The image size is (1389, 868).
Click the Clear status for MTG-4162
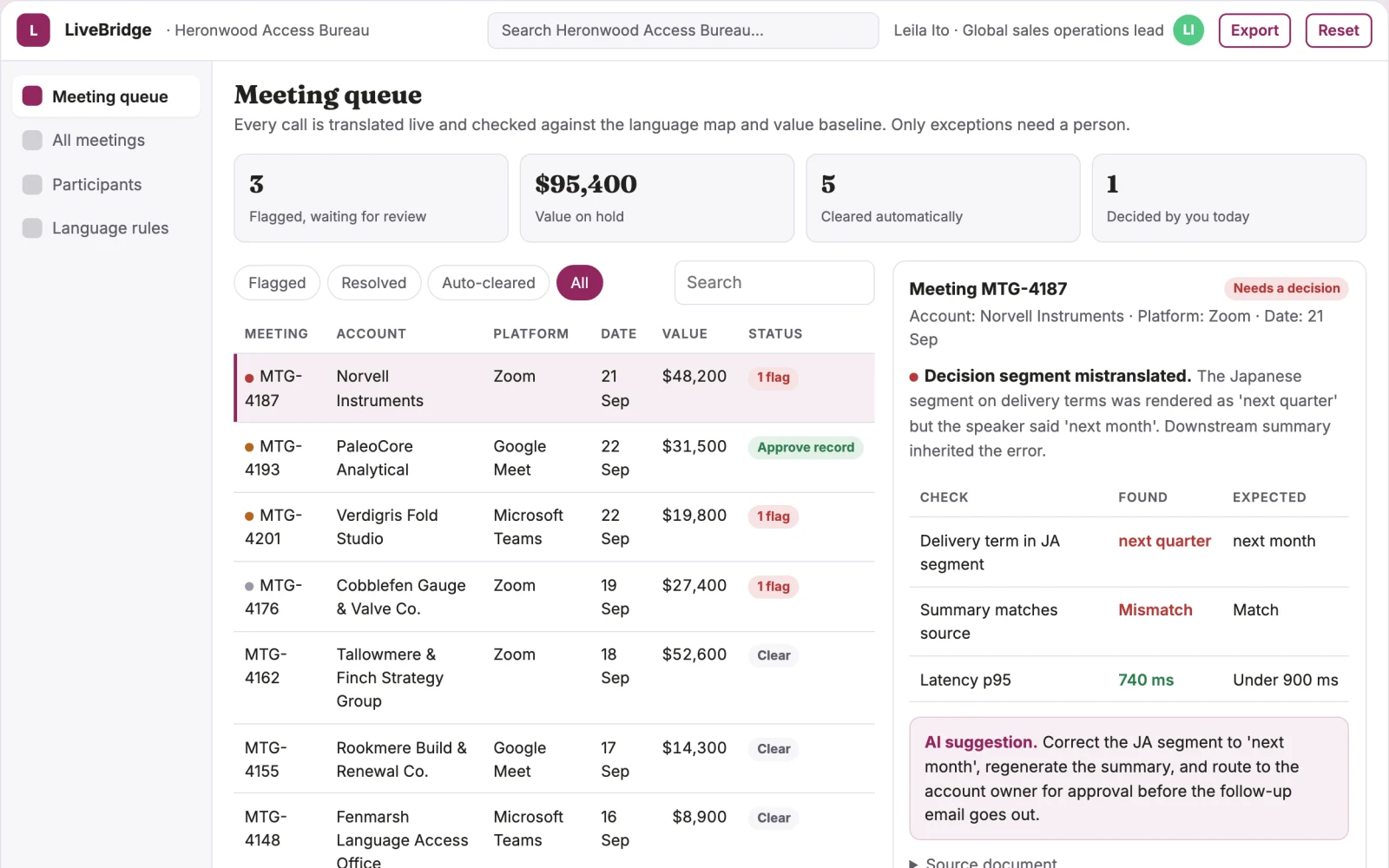click(773, 655)
